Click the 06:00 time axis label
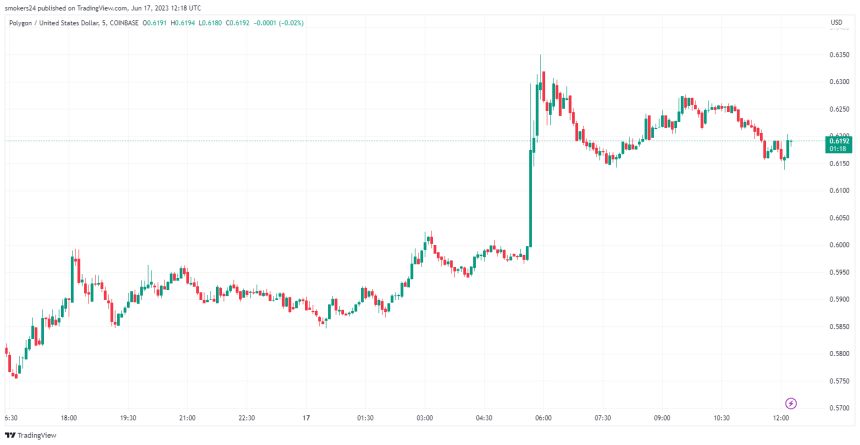This screenshot has height=445, width=860. pyautogui.click(x=543, y=417)
